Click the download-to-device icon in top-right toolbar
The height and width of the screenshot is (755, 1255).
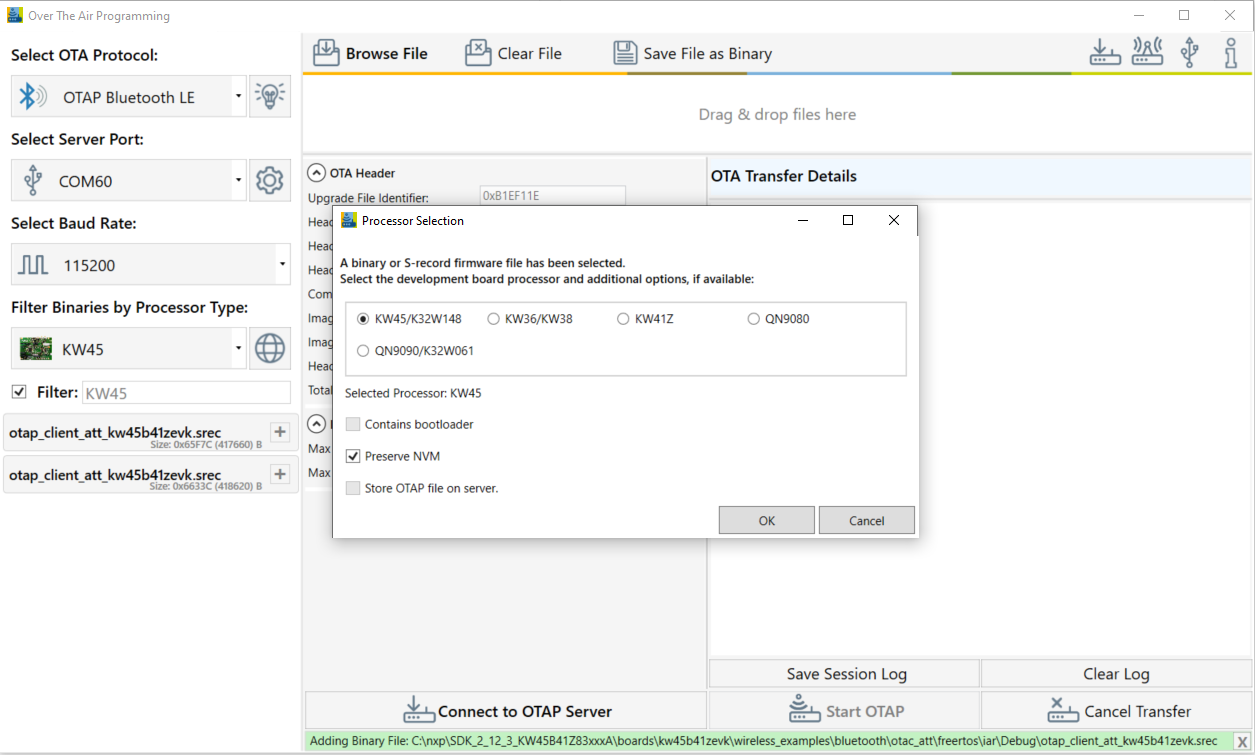(1105, 53)
